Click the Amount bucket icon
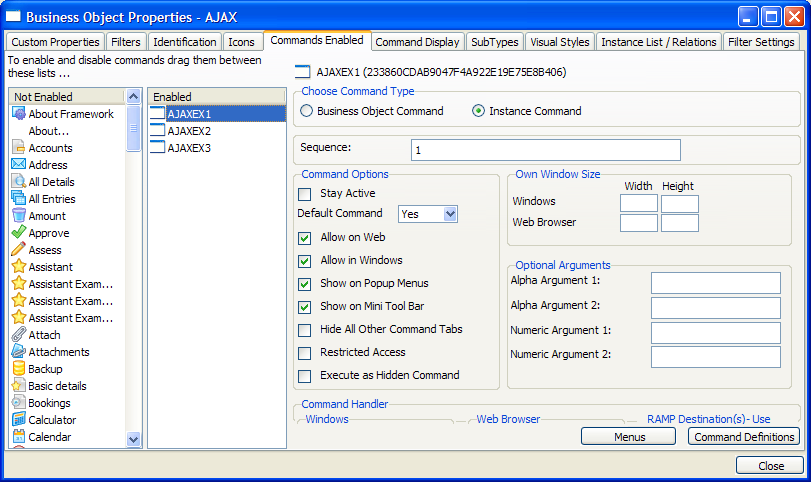Screen dimensions: 811x482 click(x=19, y=216)
